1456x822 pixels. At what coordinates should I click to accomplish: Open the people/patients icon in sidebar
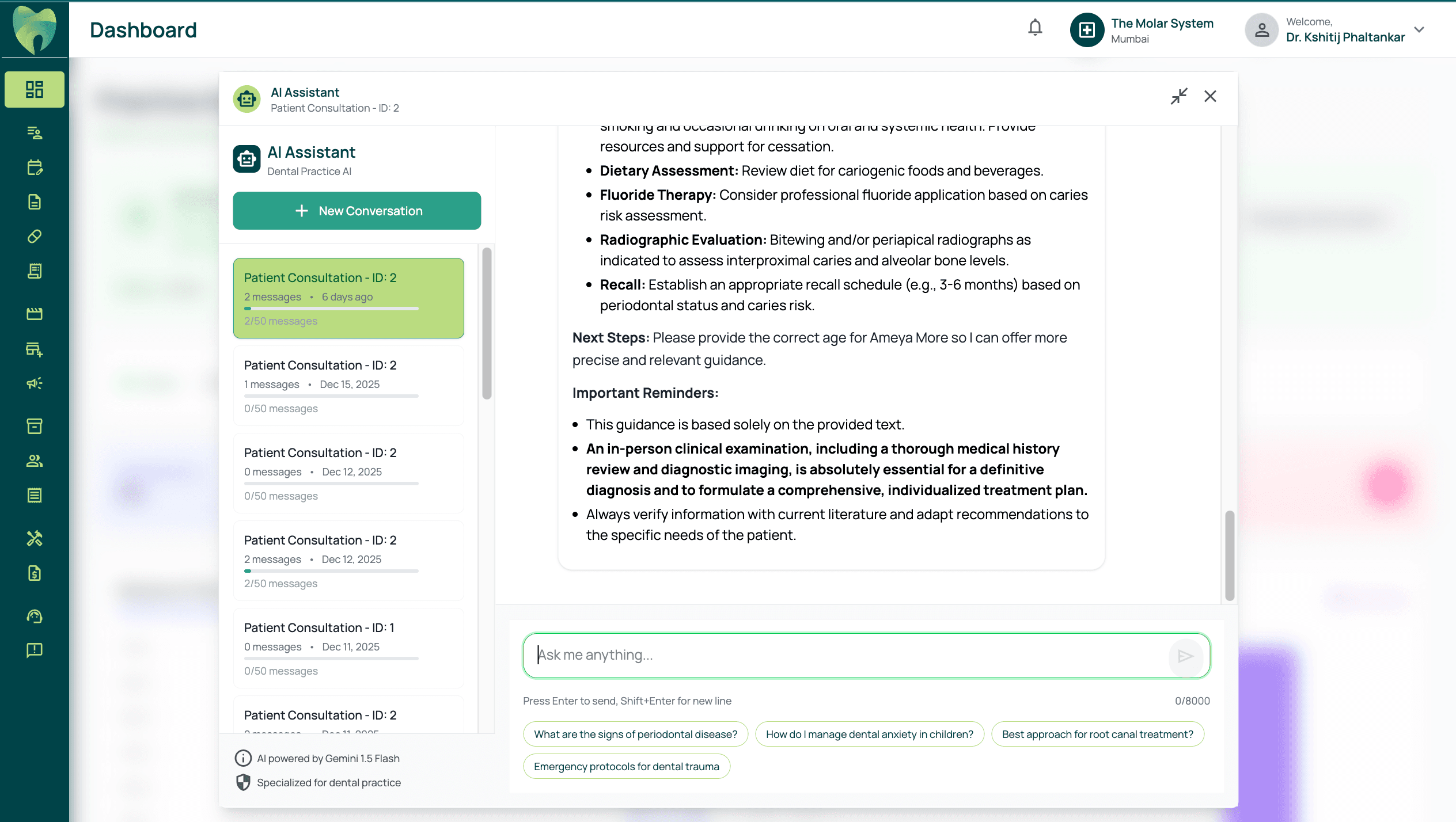[35, 461]
